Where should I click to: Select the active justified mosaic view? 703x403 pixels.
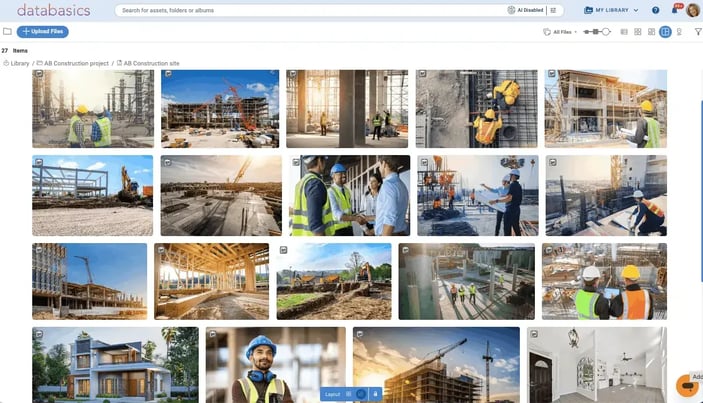[x=665, y=32]
